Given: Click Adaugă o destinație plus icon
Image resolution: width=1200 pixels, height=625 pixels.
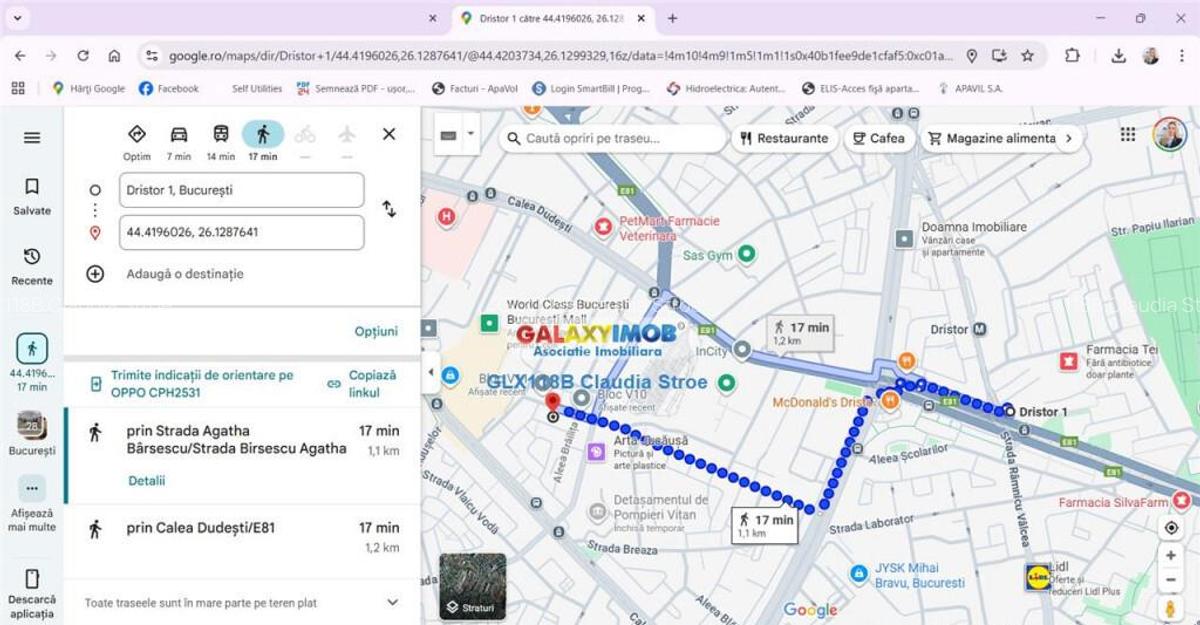Looking at the screenshot, I should (95, 274).
